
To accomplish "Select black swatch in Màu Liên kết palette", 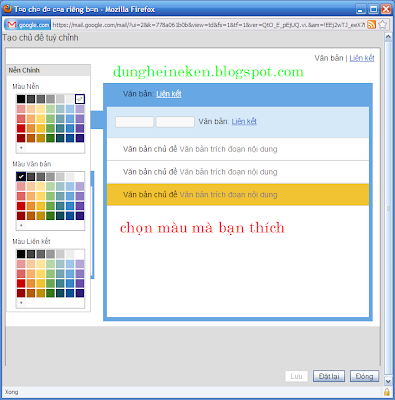I will point(21,254).
